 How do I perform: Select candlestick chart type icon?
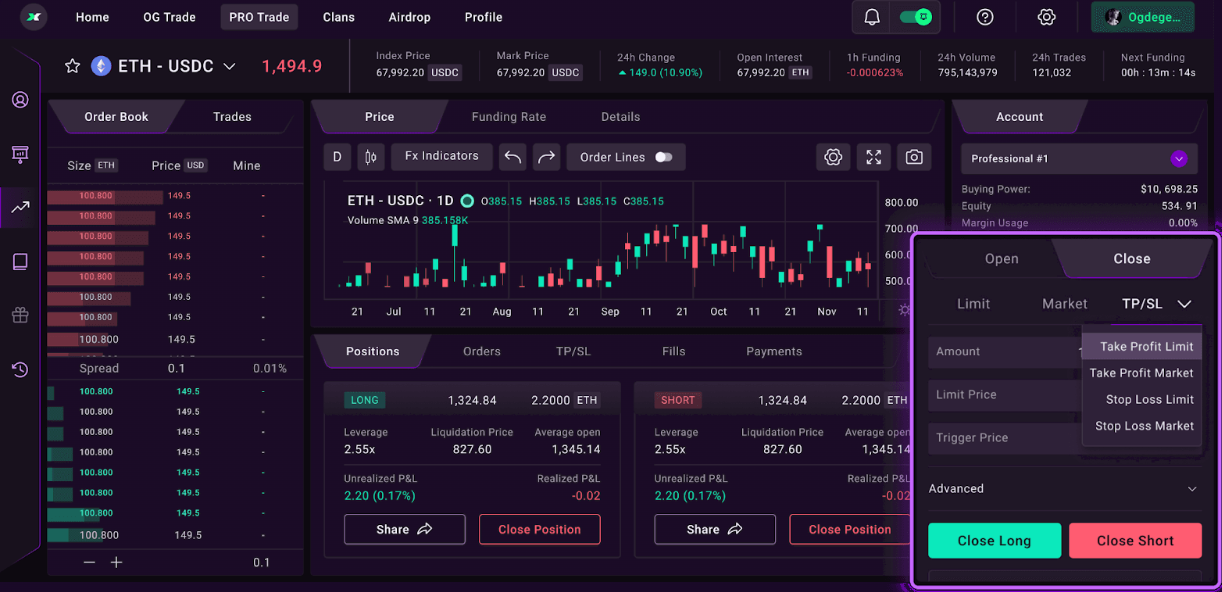coord(370,157)
